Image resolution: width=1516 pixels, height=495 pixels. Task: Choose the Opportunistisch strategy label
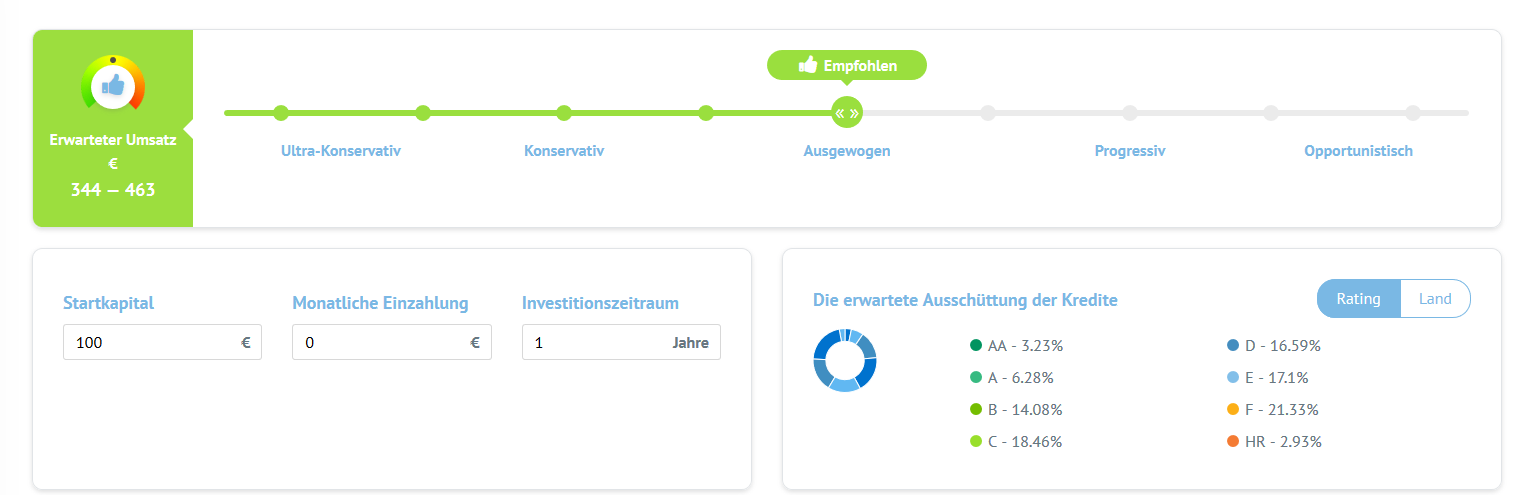[x=1358, y=152]
